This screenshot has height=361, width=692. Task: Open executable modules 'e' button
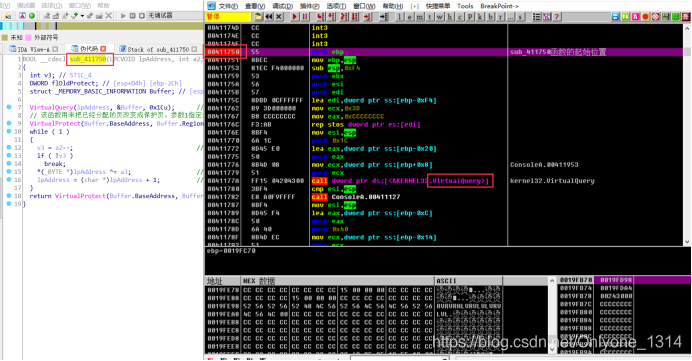(410, 17)
